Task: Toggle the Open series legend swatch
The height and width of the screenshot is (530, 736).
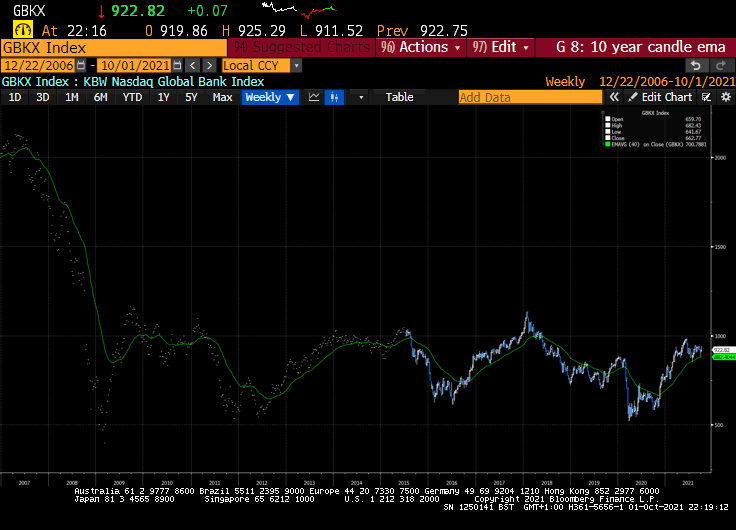Action: (608, 119)
